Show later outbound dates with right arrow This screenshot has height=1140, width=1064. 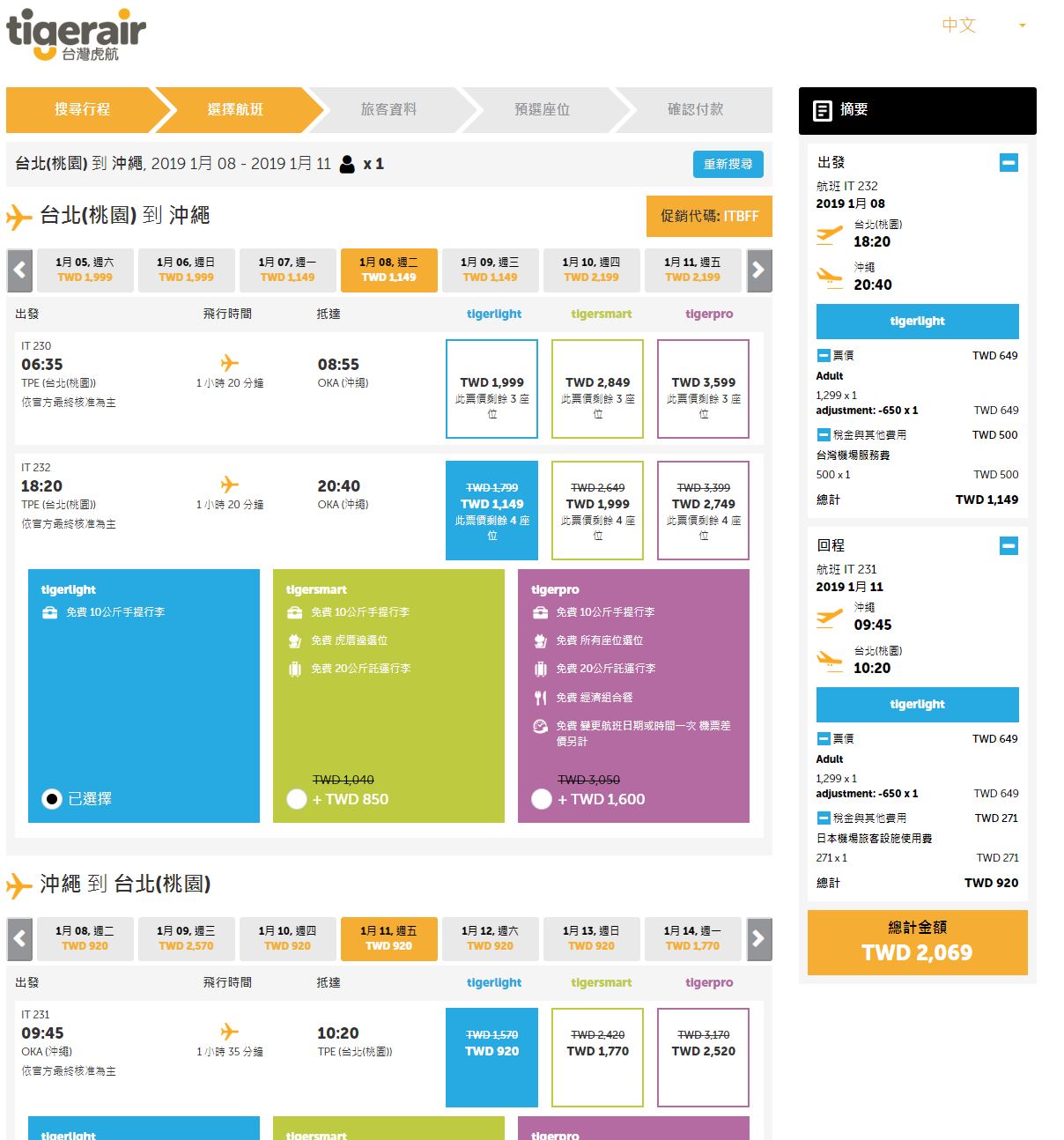tap(758, 270)
